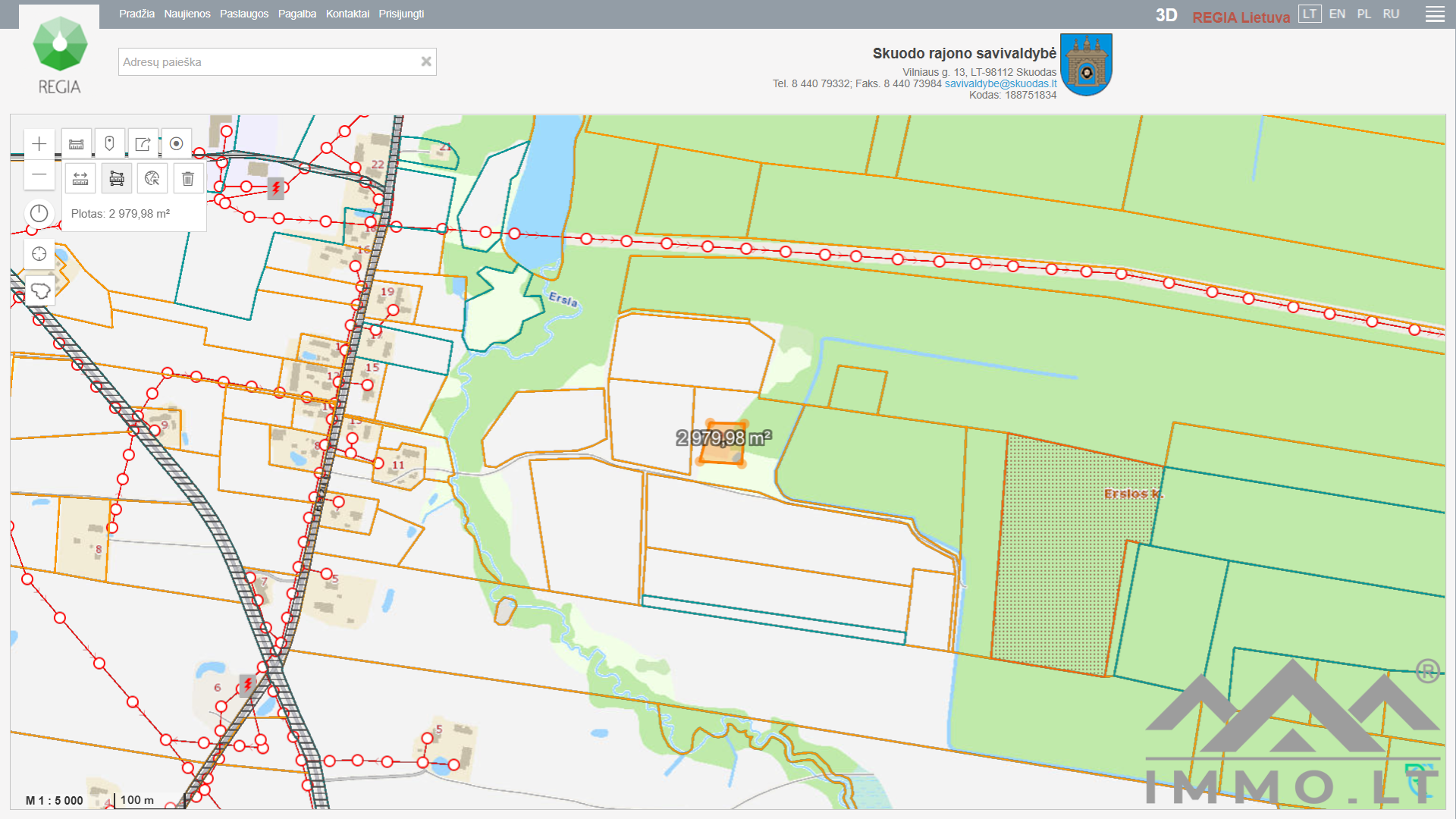This screenshot has height=819, width=1456.
Task: Click the globe coordinate pick tool
Action: click(152, 179)
